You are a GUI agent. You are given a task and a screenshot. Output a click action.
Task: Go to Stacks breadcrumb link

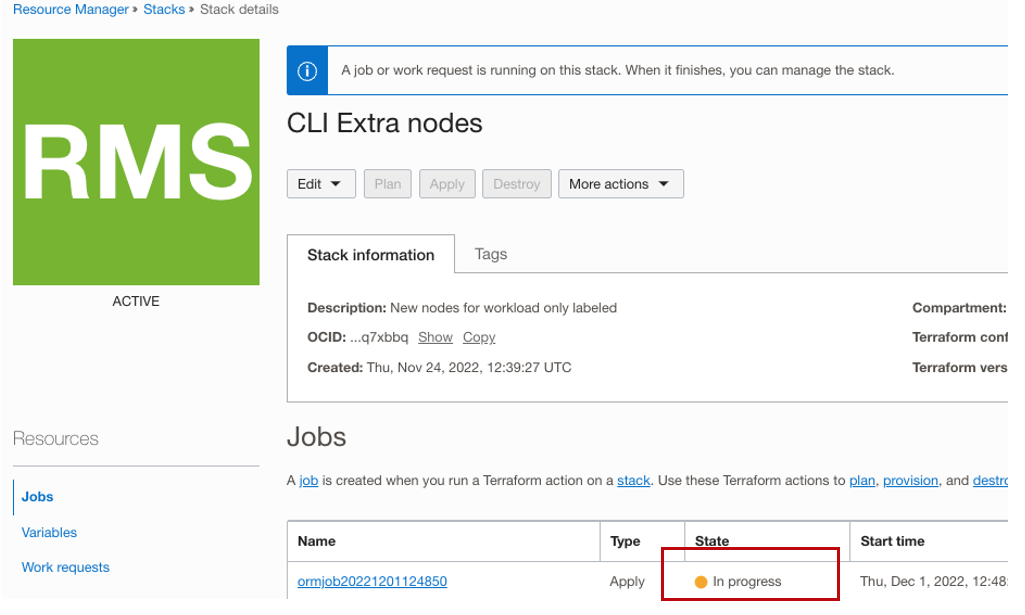coord(164,10)
